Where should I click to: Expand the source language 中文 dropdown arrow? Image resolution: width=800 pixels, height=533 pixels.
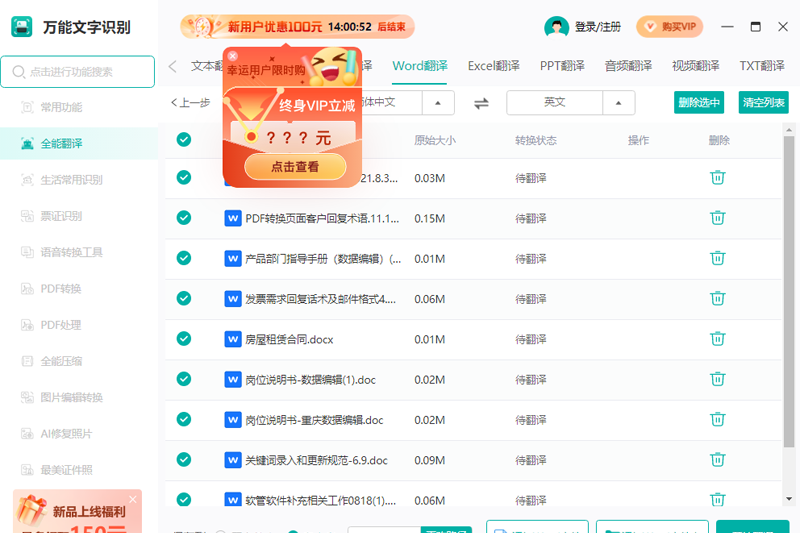[438, 103]
